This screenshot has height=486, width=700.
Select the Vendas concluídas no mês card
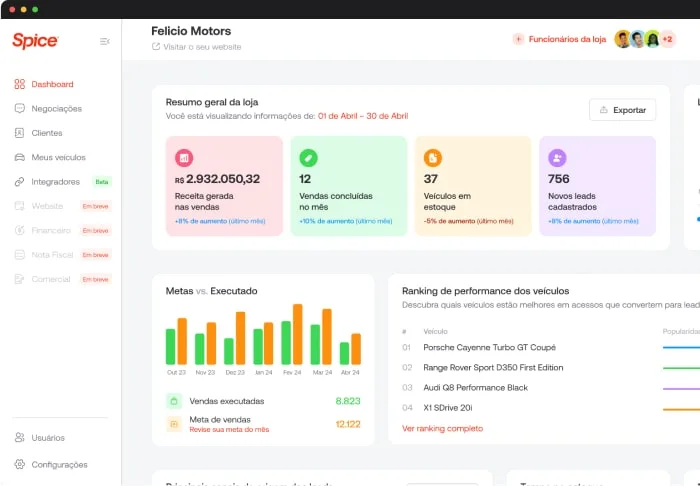(349, 186)
